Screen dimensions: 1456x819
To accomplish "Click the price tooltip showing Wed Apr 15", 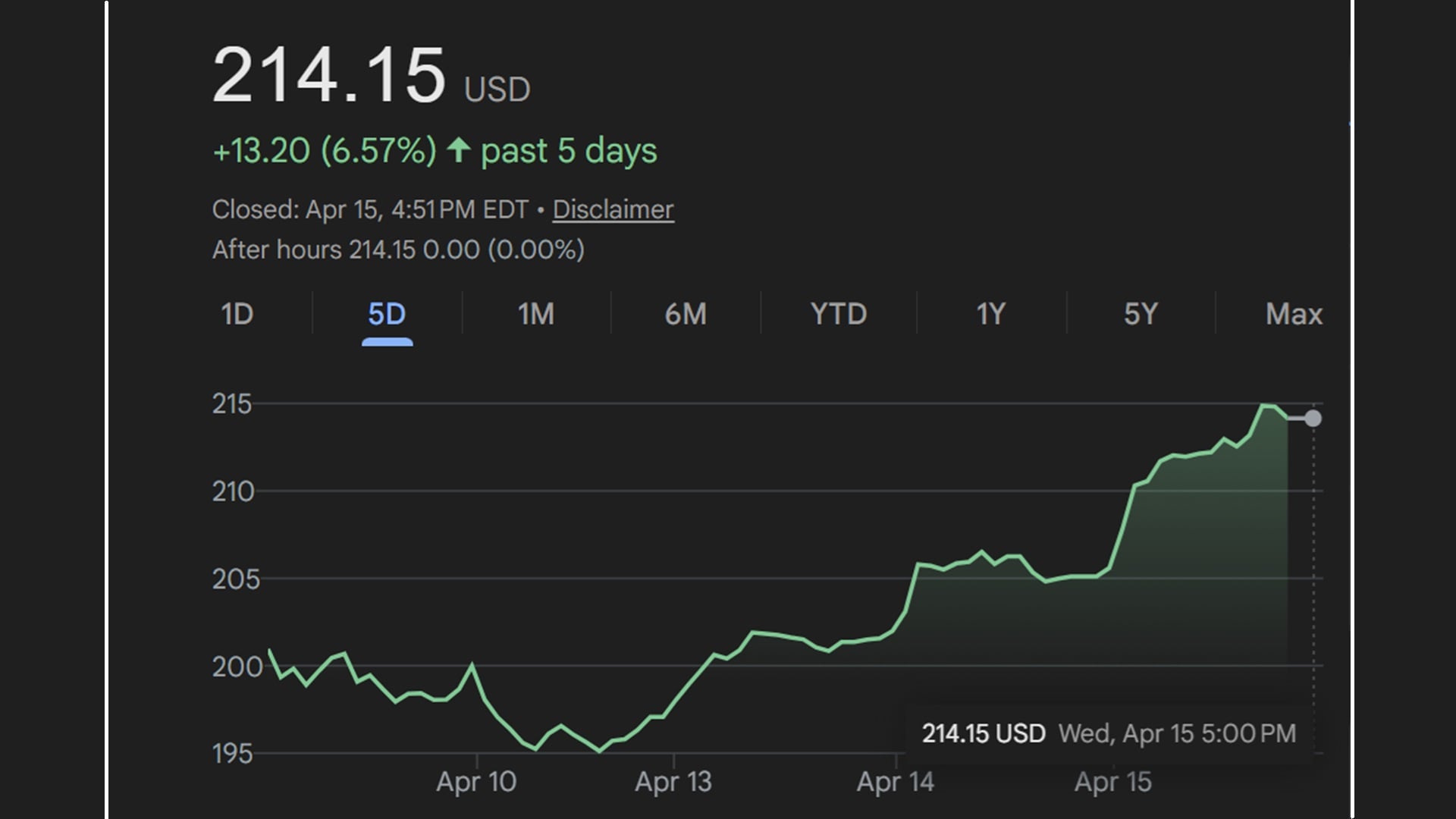I will click(x=1107, y=733).
